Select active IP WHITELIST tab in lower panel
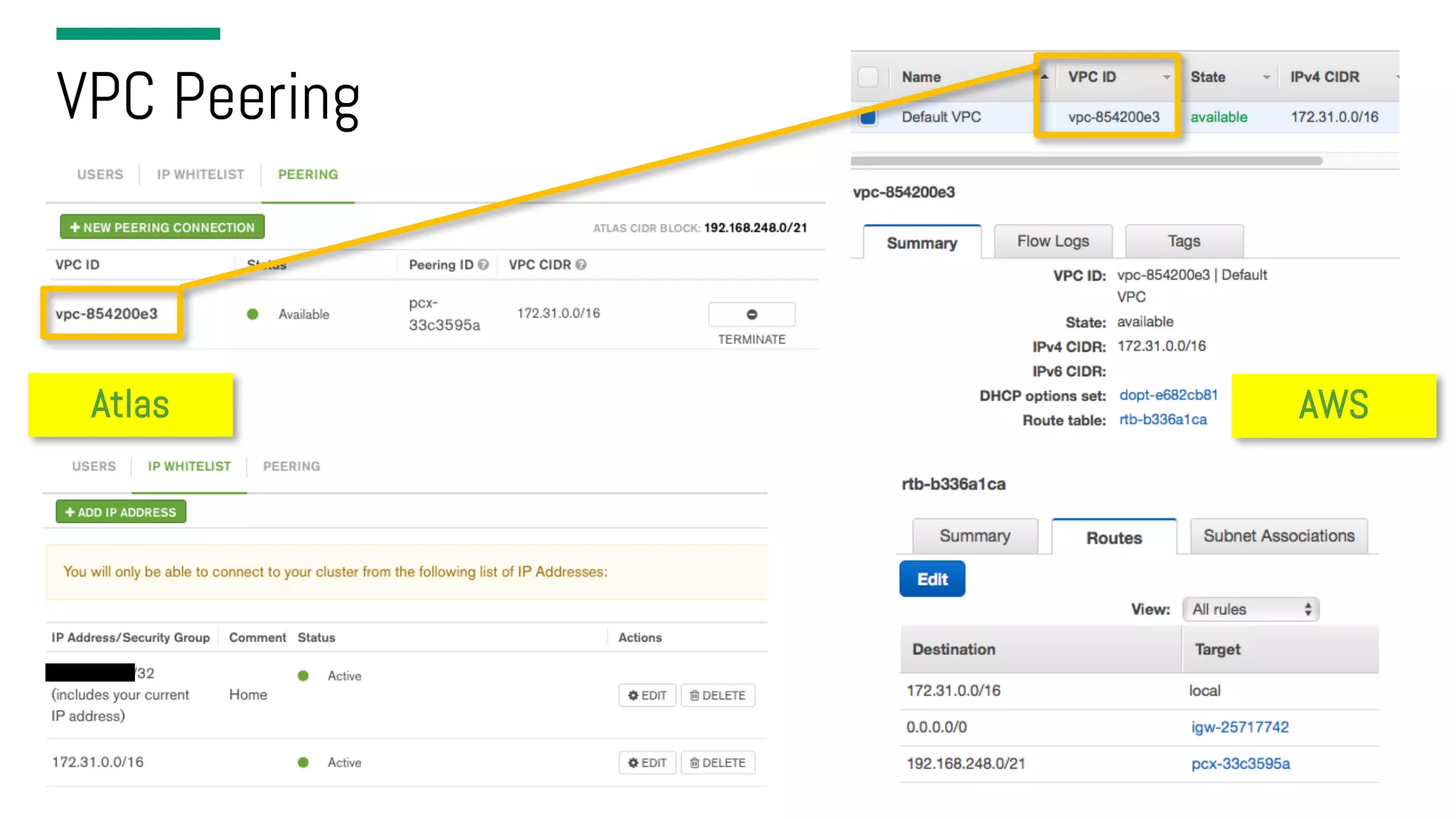This screenshot has width=1456, height=819. [x=189, y=466]
